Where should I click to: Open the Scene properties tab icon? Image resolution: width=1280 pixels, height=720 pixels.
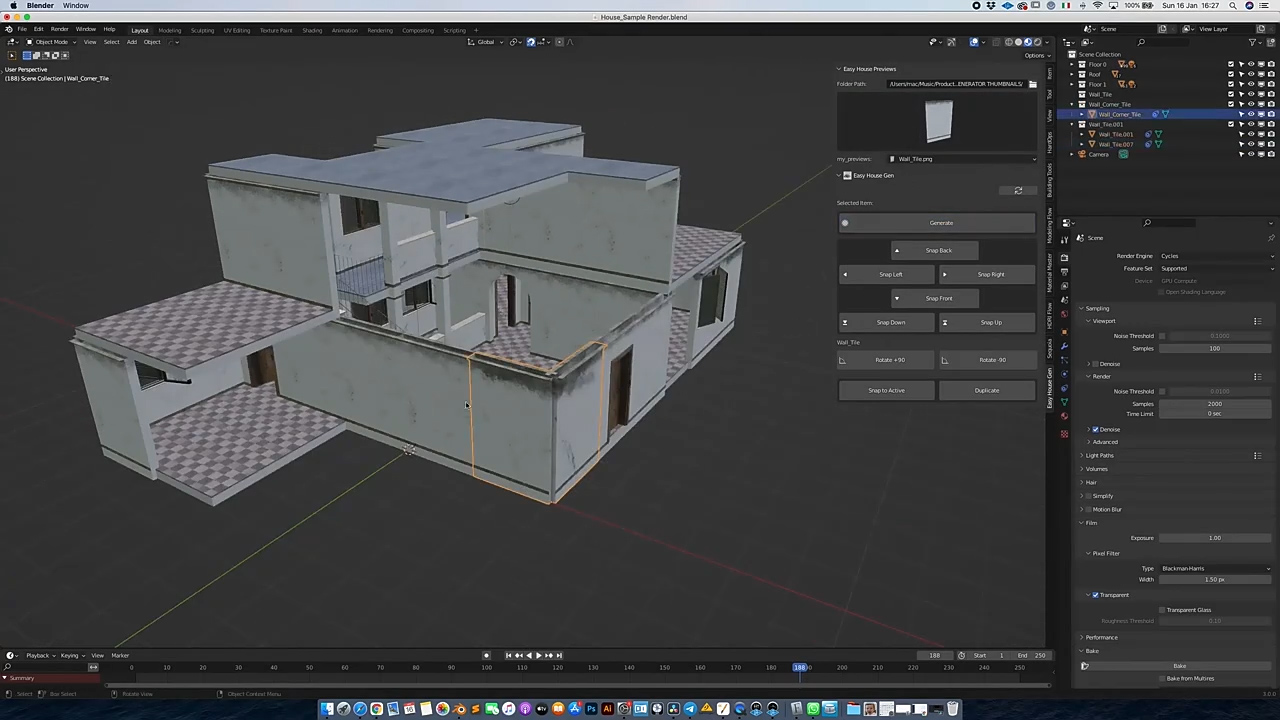click(x=1064, y=300)
